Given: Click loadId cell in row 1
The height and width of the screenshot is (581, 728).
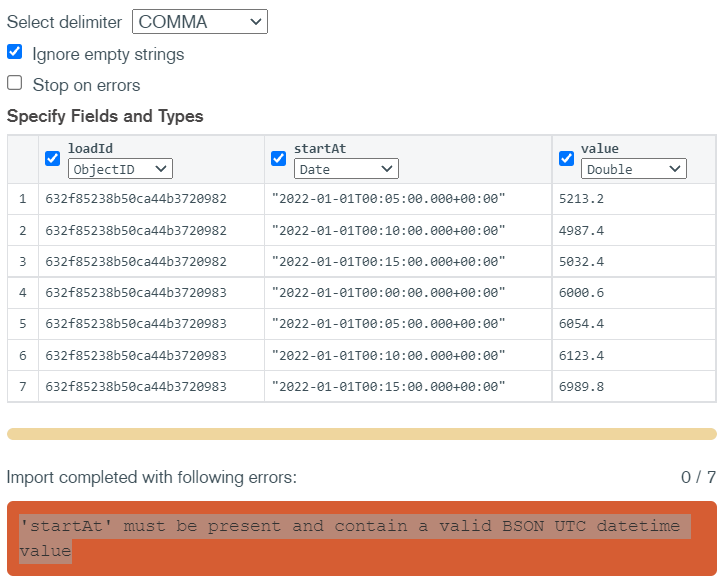Looking at the screenshot, I should point(136,199).
